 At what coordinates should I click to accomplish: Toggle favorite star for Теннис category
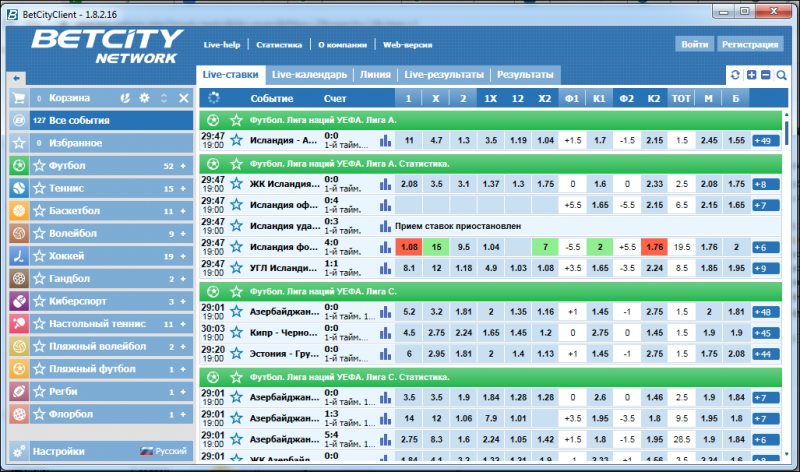click(39, 188)
